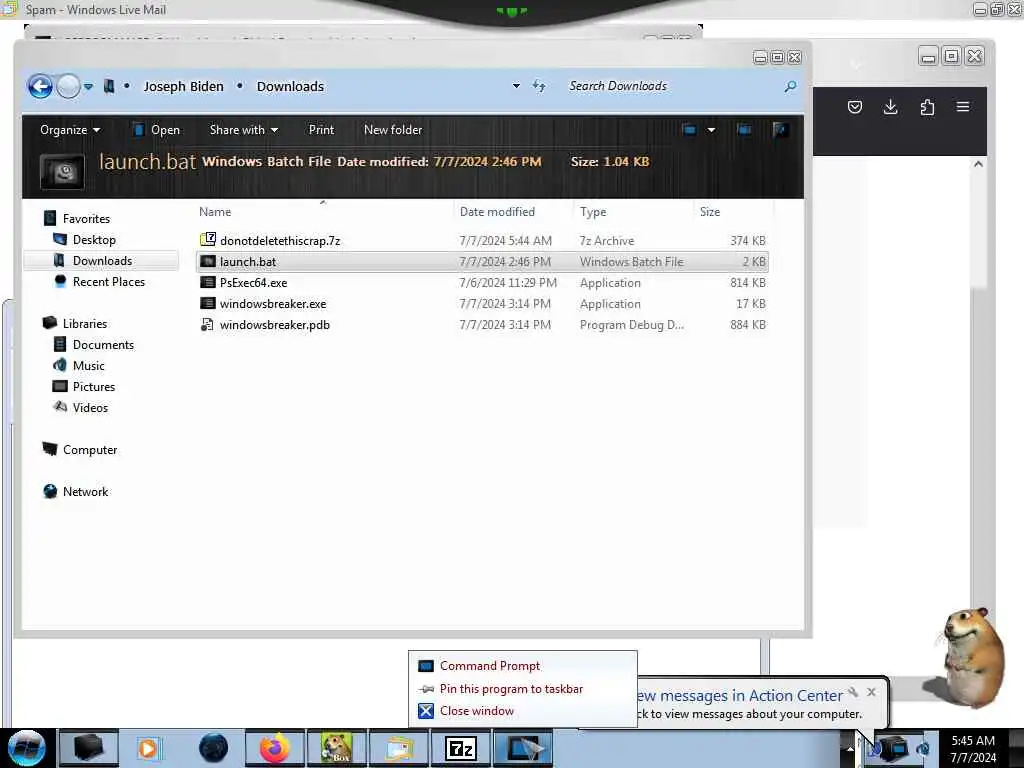
Task: Sort files by Name column
Action: (215, 212)
